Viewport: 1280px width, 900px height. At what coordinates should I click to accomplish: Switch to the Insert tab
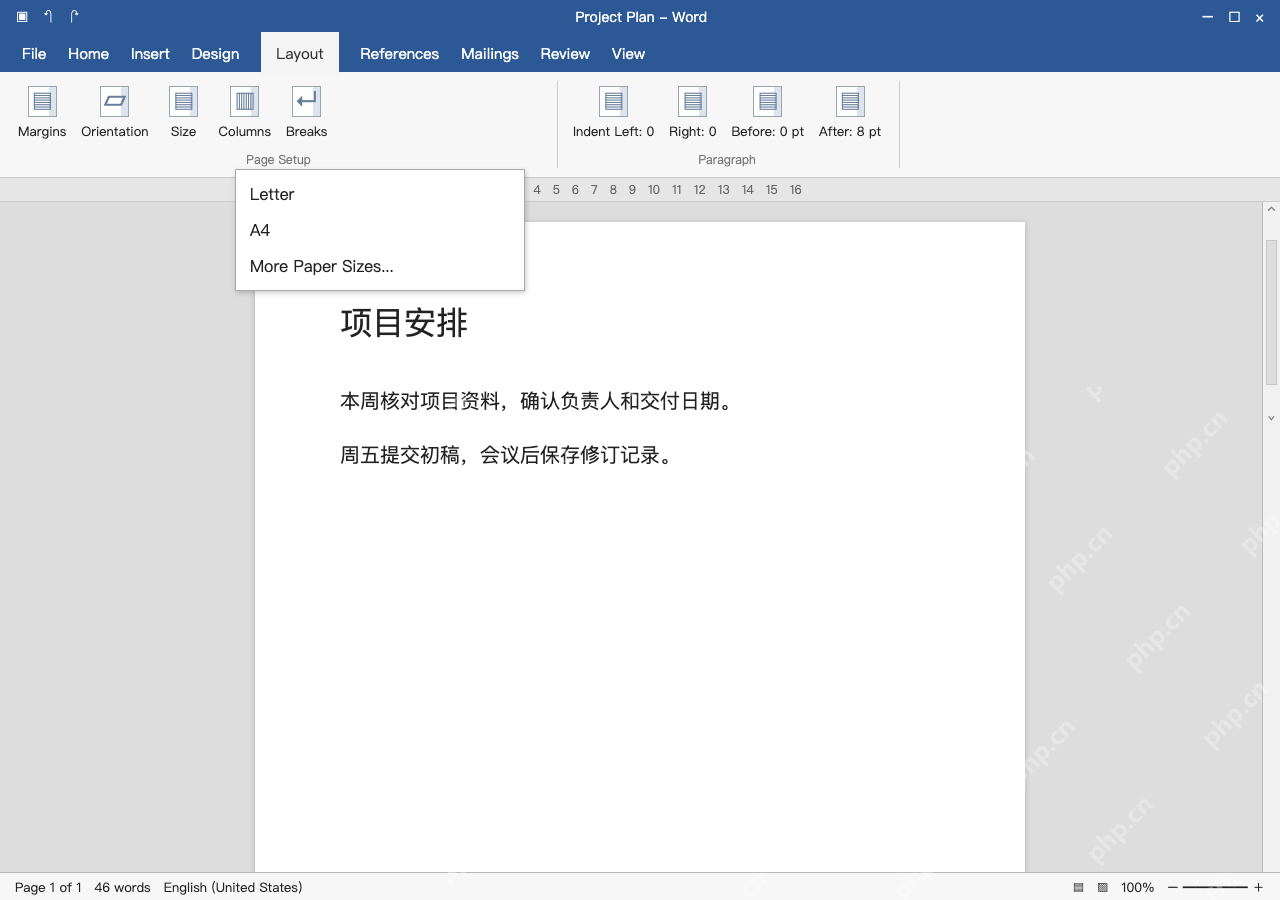[x=150, y=54]
